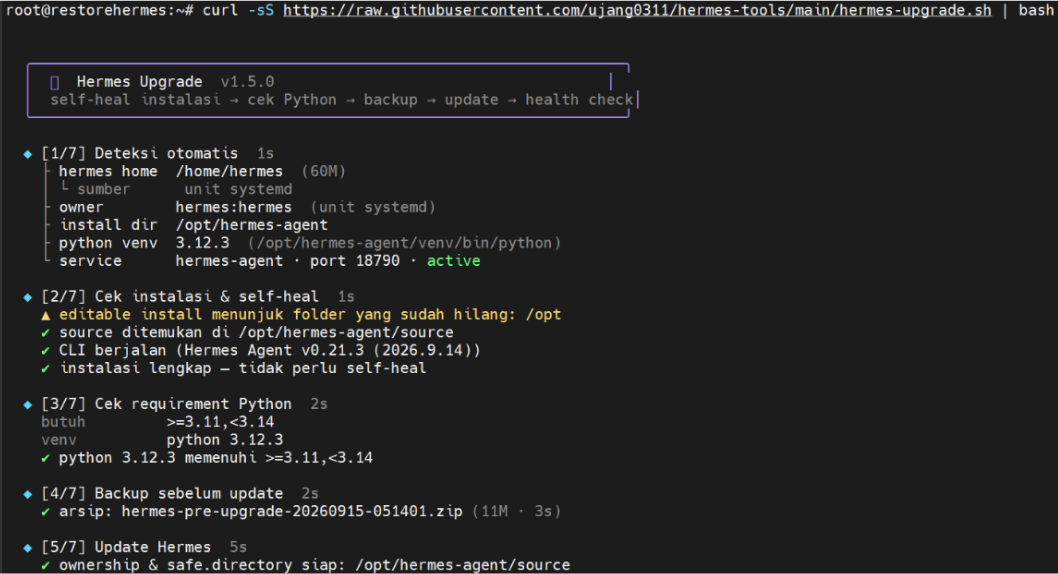The image size is (1058, 574).
Task: Click the blue diamond beside step 1/7
Action: pos(28,154)
